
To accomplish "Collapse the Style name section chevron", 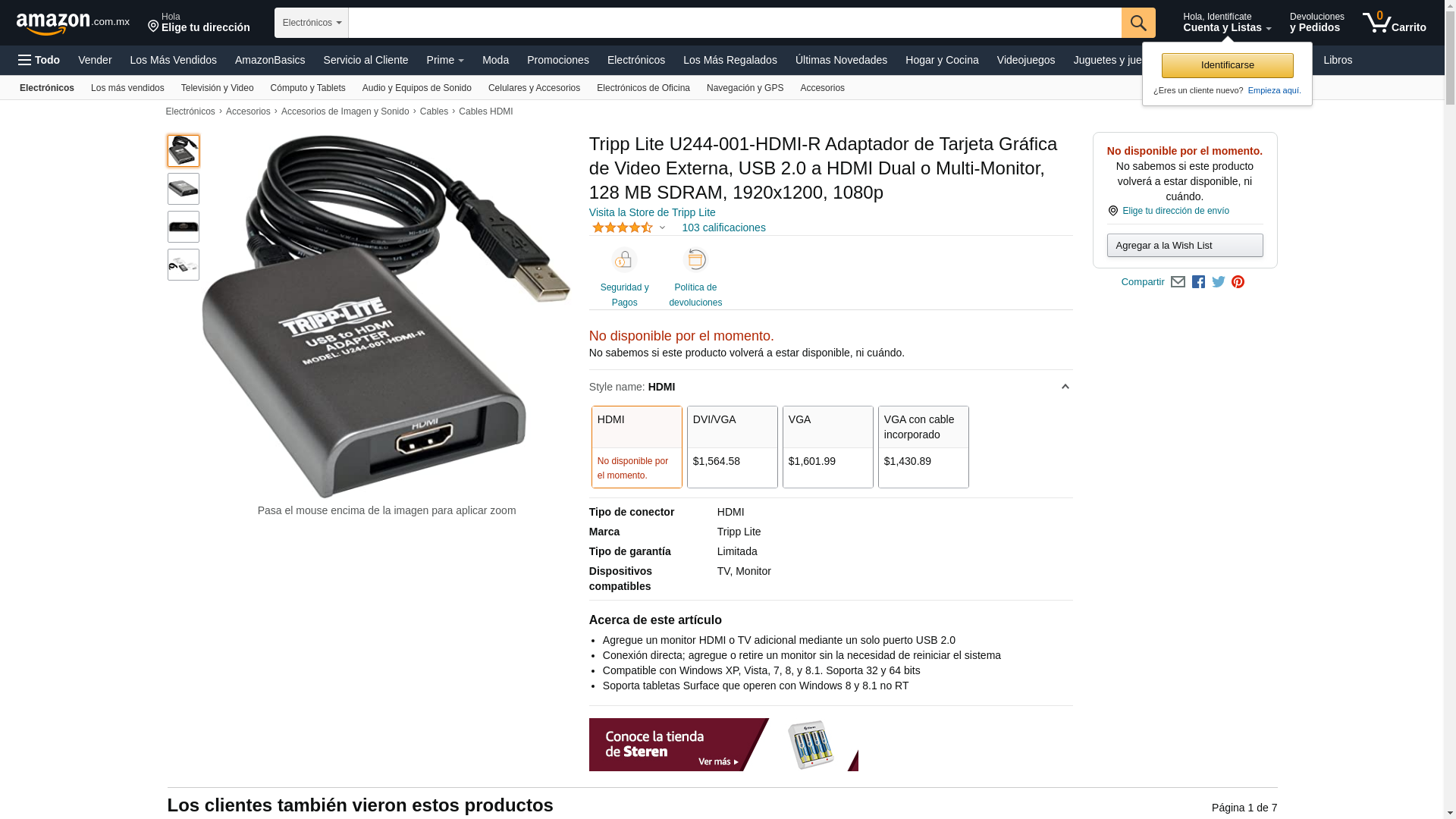I will coord(1065,387).
